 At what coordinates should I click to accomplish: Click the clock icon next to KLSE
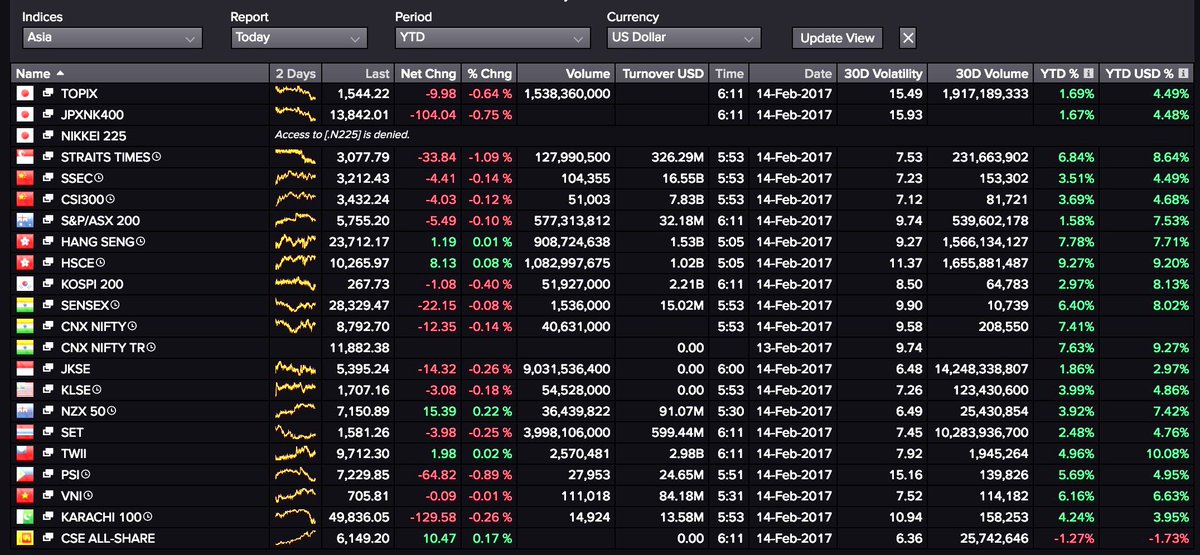[x=99, y=390]
